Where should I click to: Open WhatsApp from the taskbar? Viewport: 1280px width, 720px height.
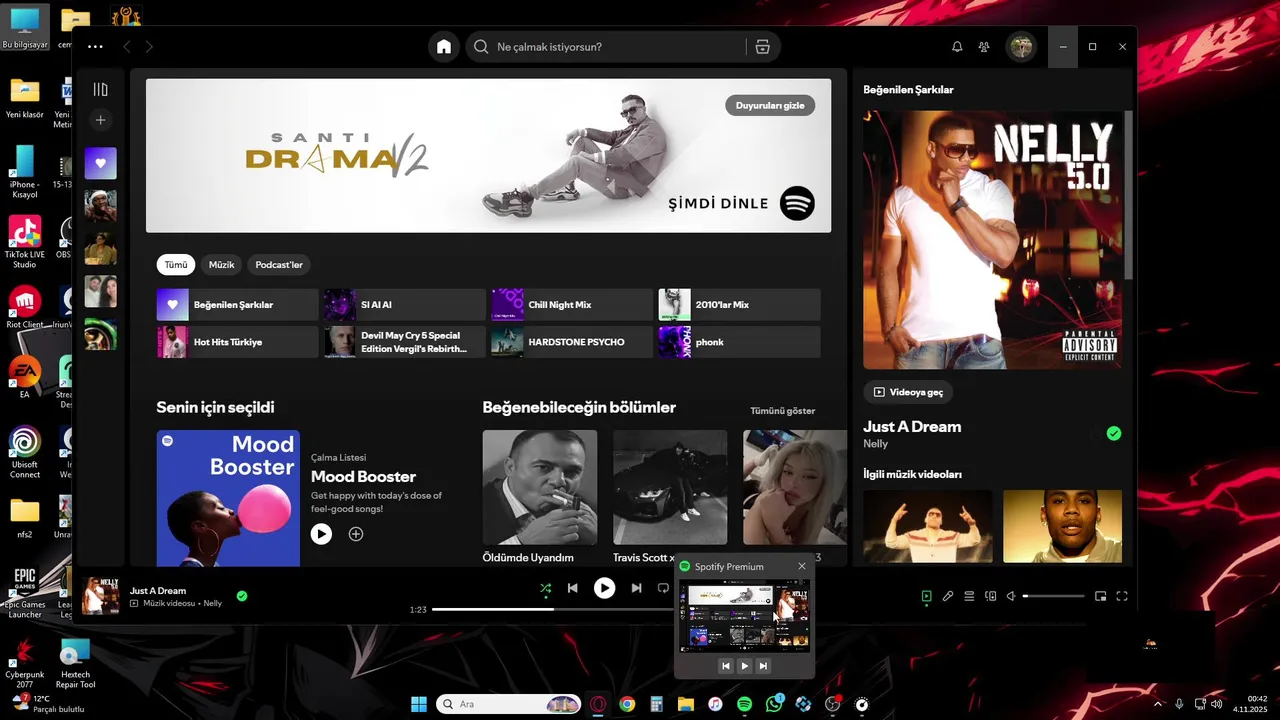point(774,704)
